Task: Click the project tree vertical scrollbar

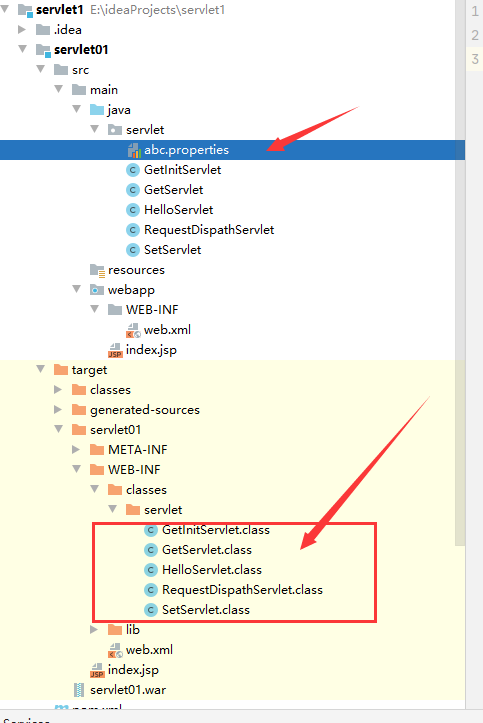Action: click(x=459, y=272)
